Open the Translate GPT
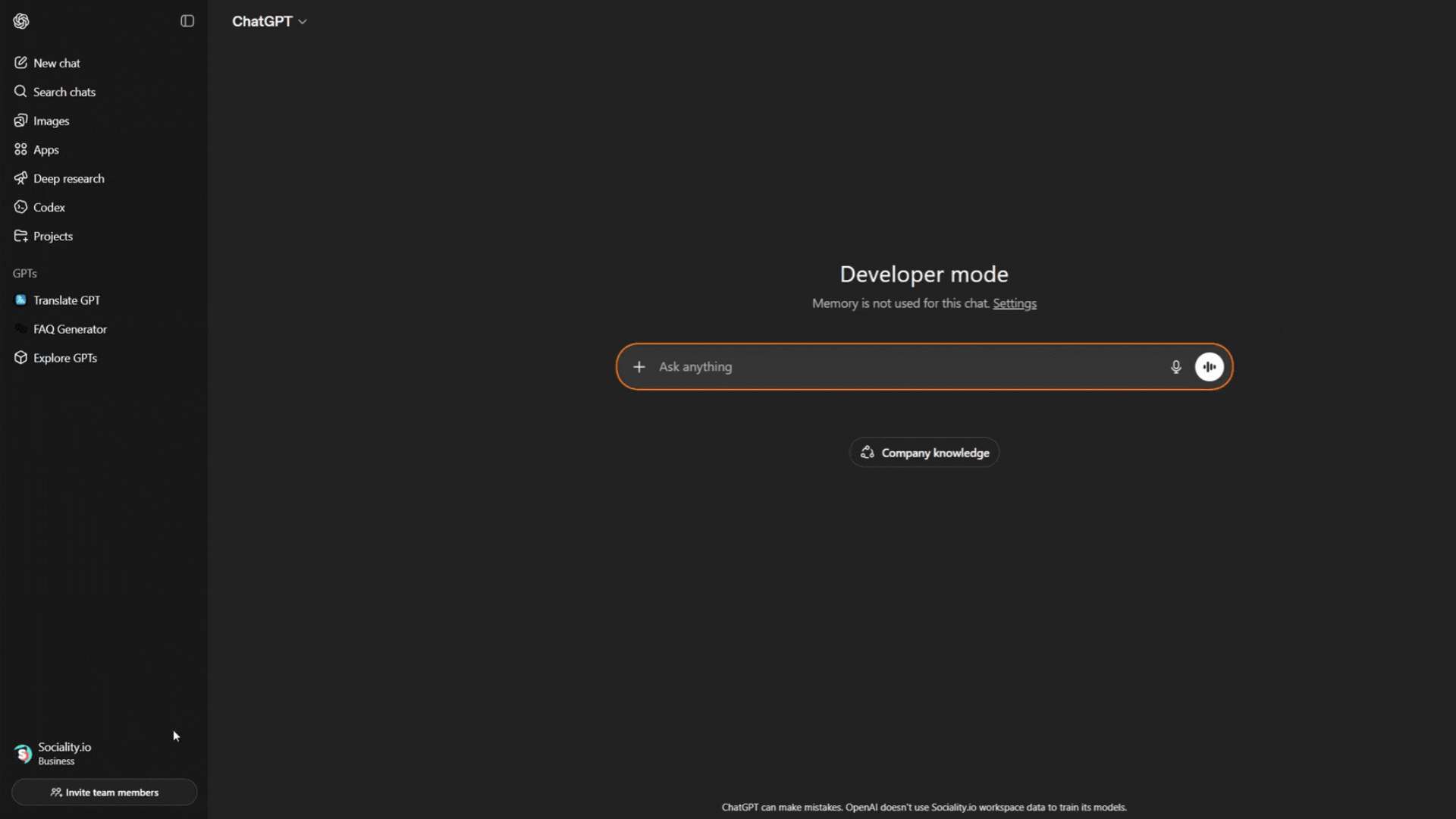1456x819 pixels. [x=66, y=300]
